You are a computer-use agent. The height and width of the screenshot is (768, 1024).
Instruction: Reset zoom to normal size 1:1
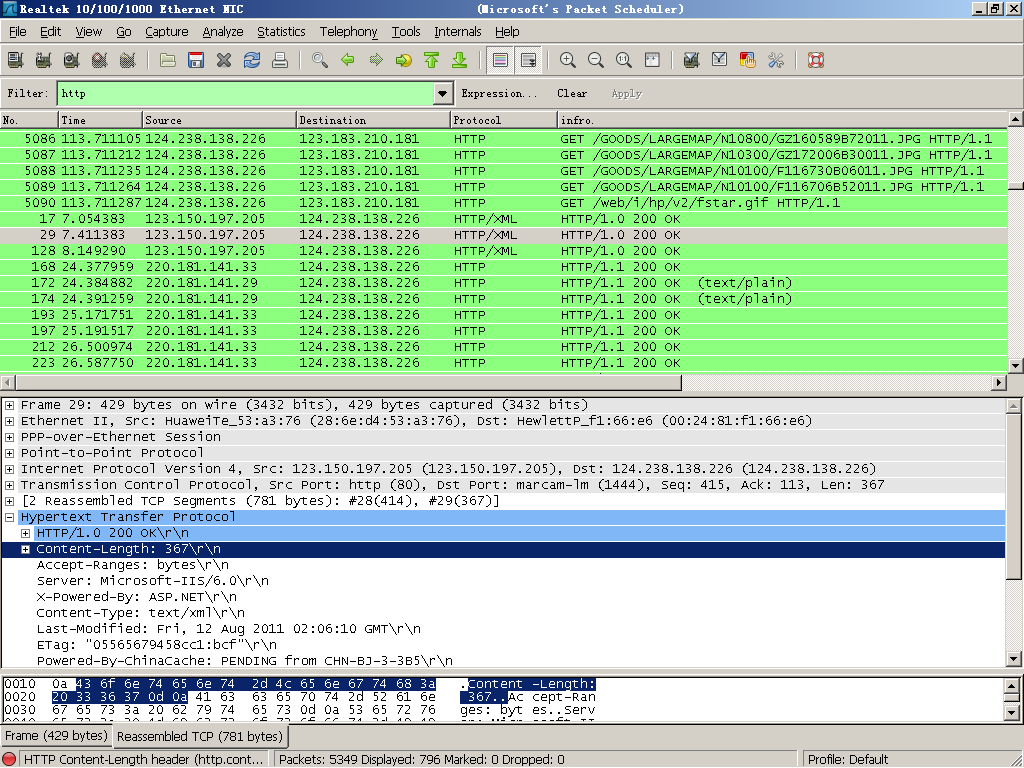[624, 60]
